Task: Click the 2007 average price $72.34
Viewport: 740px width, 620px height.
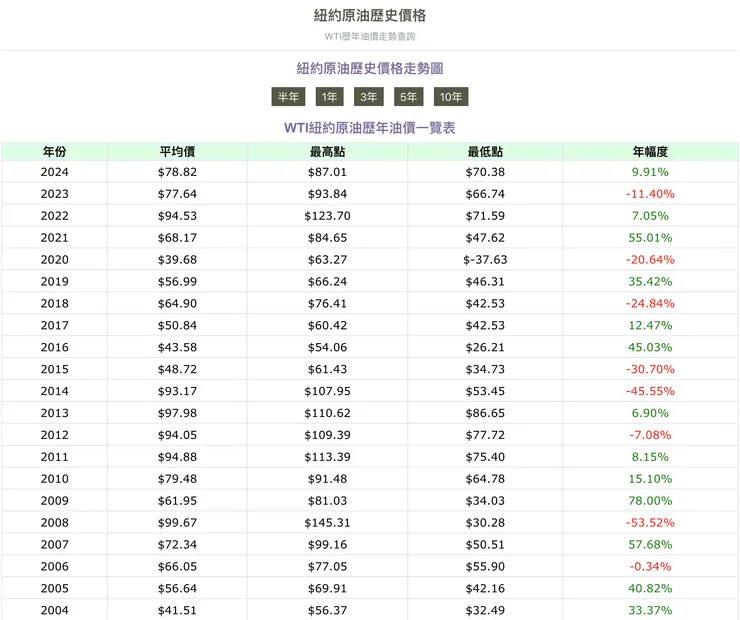Action: (177, 545)
